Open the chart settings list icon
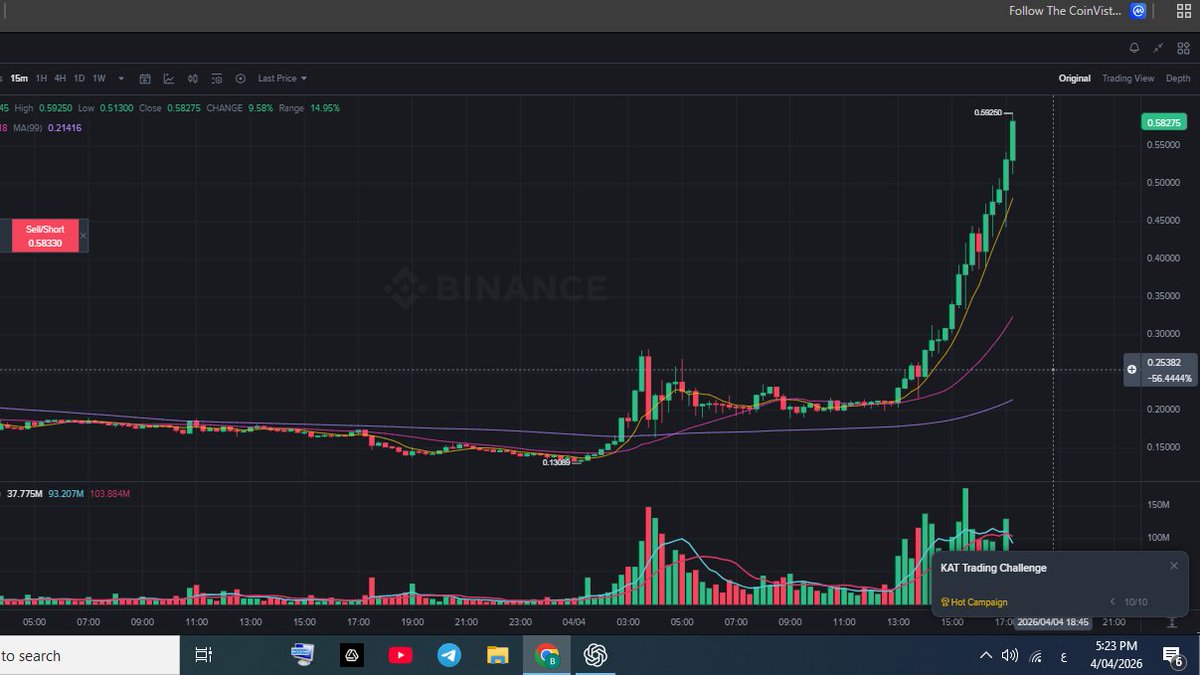Screen dimensions: 1200x675 tap(217, 78)
